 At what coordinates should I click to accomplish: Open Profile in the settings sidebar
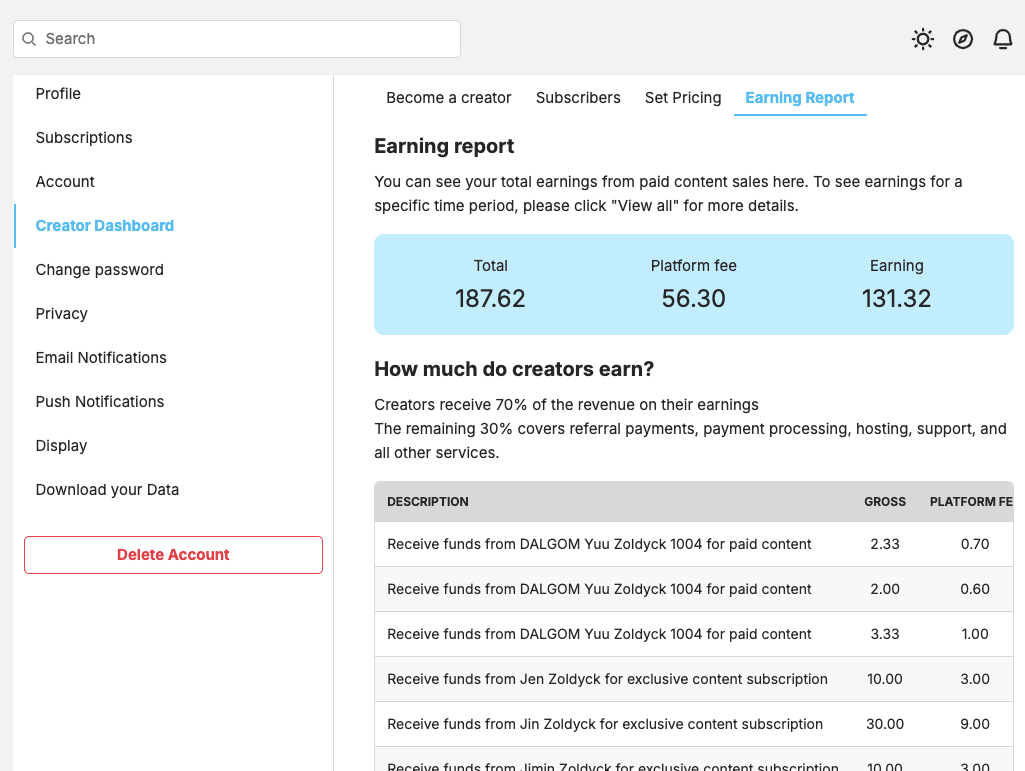[x=58, y=94]
